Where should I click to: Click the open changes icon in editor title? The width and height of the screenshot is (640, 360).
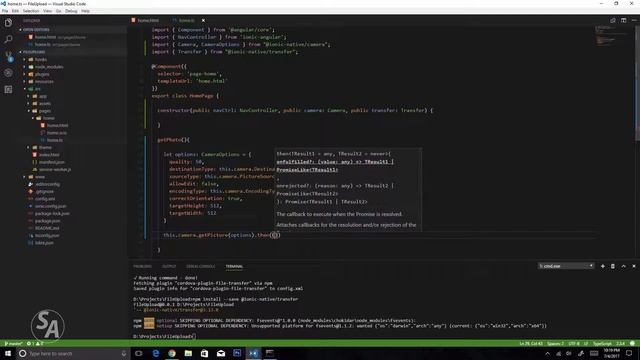click(x=613, y=20)
